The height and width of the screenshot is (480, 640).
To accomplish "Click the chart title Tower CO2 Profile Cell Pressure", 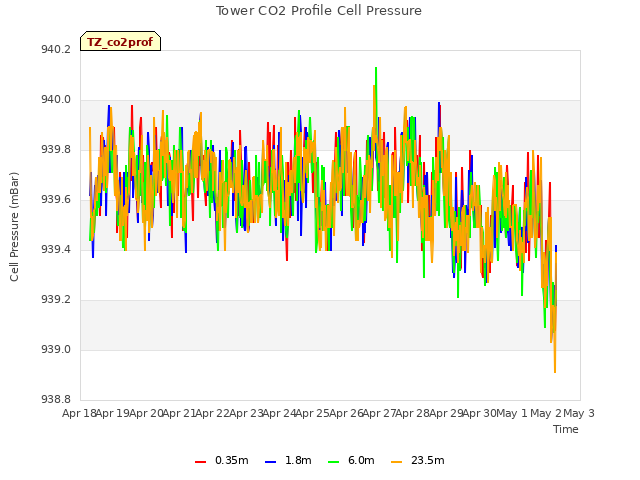I will 319,11.
